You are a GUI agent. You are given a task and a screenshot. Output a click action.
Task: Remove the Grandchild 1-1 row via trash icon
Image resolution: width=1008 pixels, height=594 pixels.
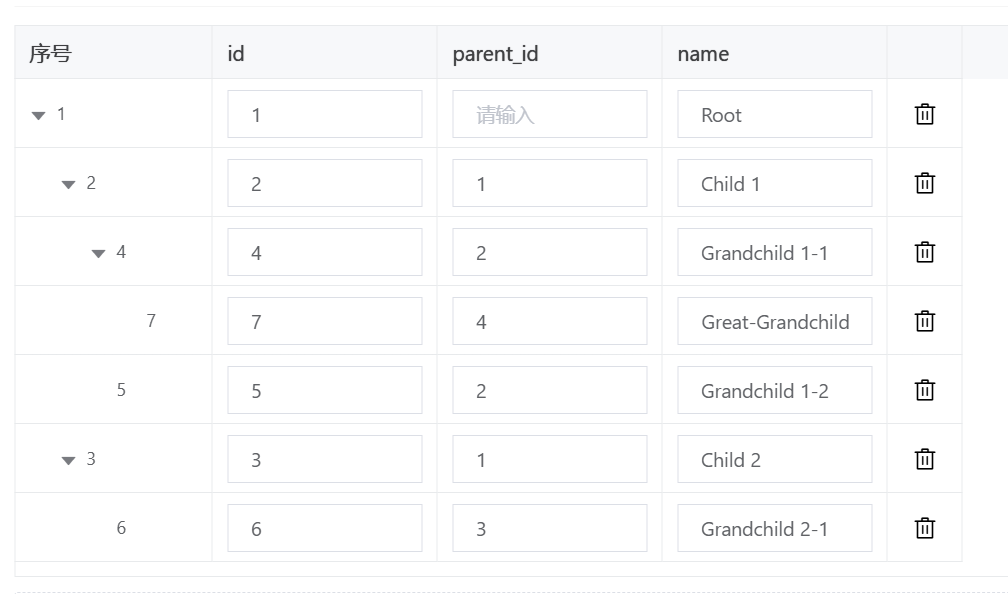tap(925, 252)
